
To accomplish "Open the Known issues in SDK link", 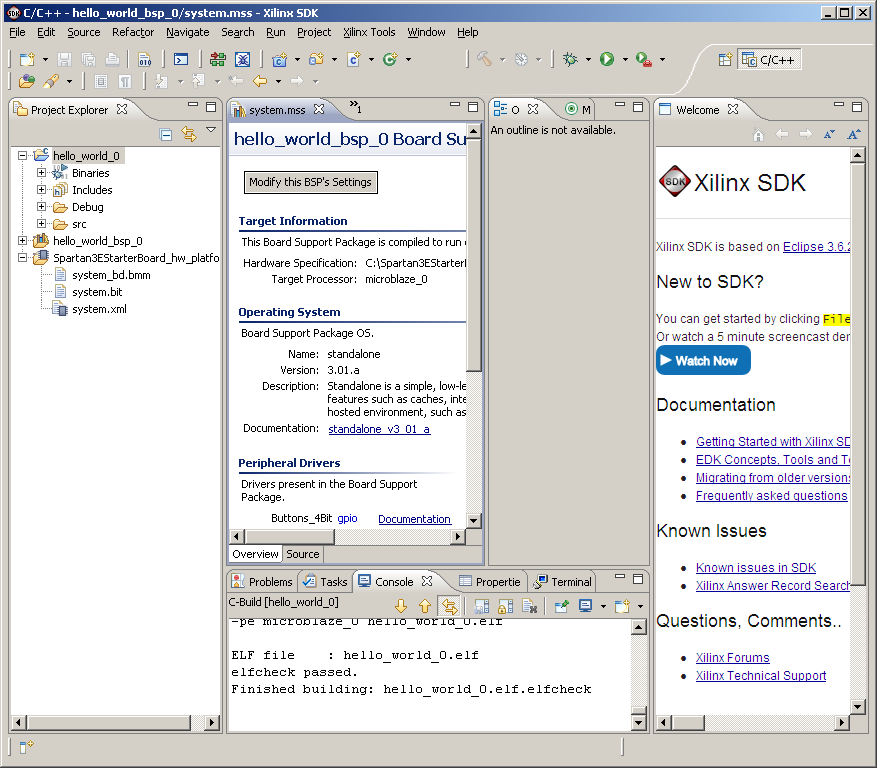I will click(x=756, y=568).
